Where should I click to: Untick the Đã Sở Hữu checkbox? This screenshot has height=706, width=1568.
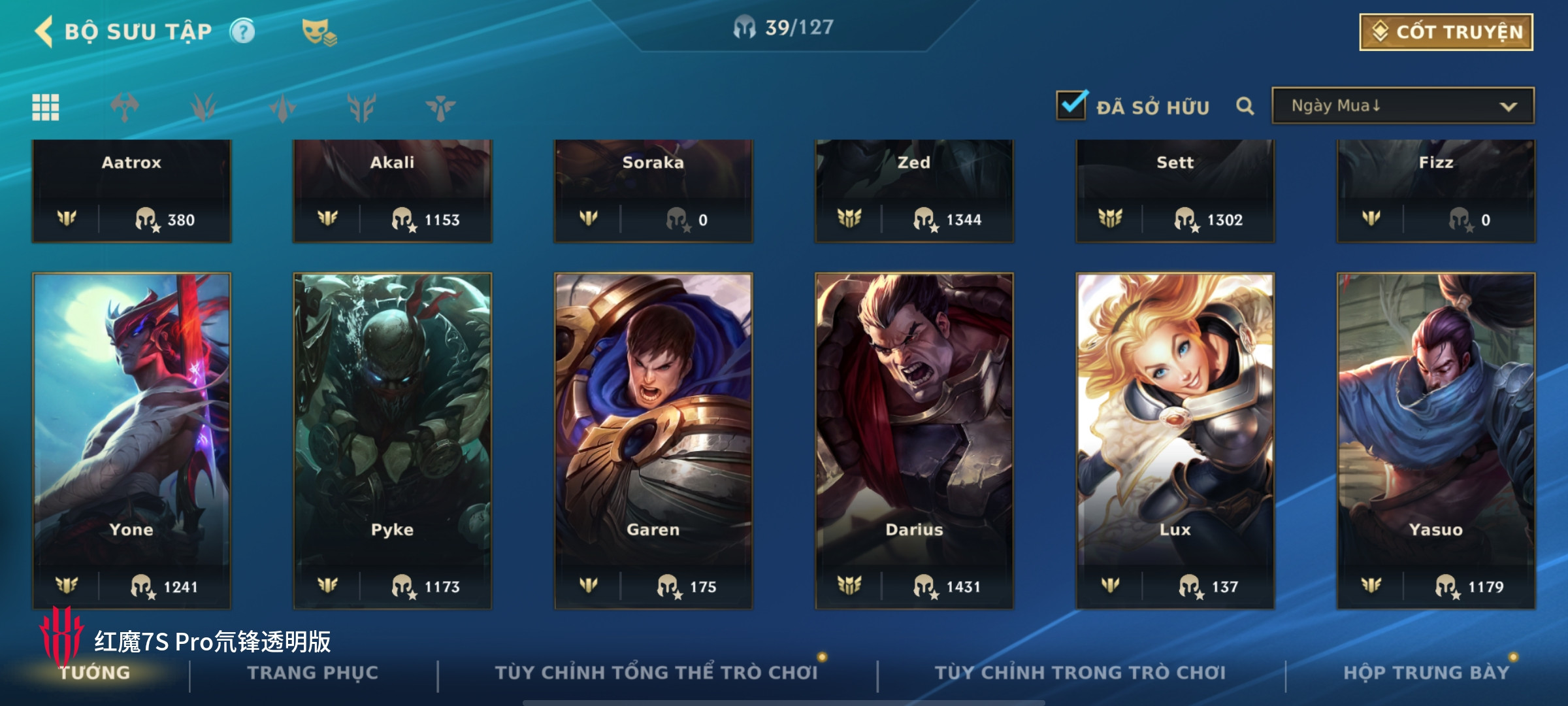(x=1072, y=105)
